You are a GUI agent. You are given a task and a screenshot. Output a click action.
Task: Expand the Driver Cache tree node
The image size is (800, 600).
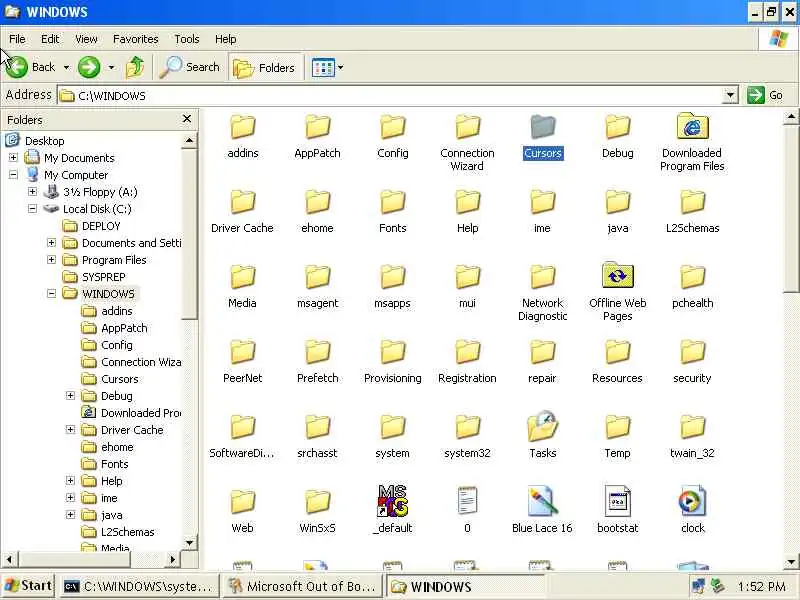coord(70,430)
